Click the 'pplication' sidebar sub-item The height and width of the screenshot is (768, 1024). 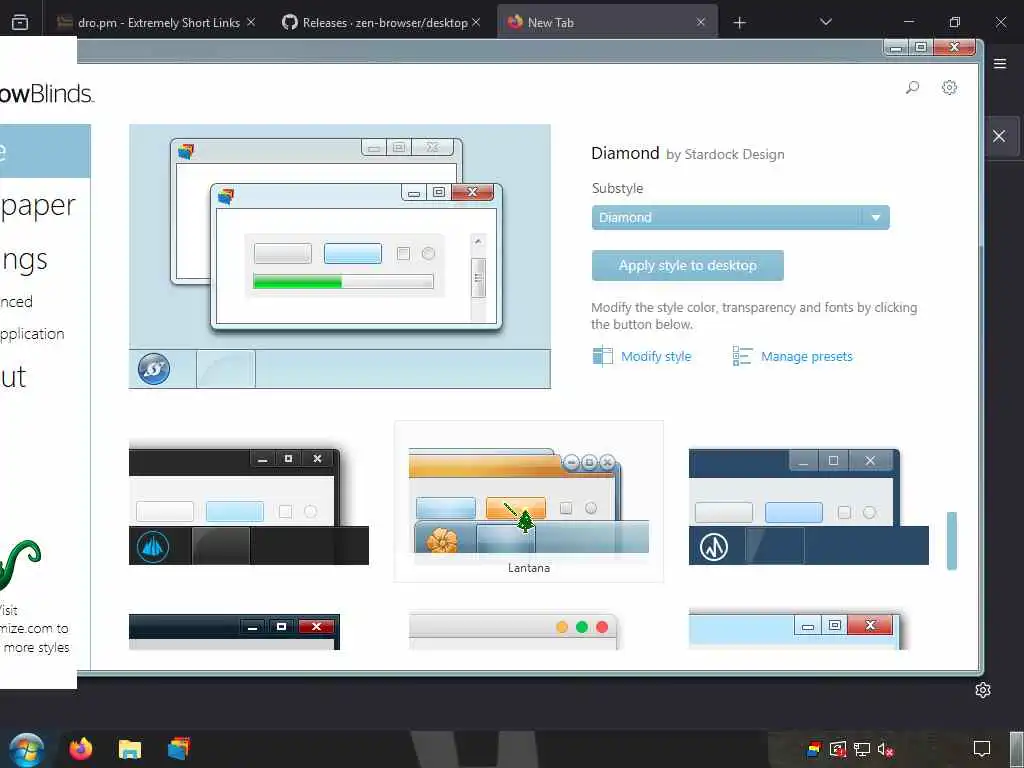click(x=33, y=334)
